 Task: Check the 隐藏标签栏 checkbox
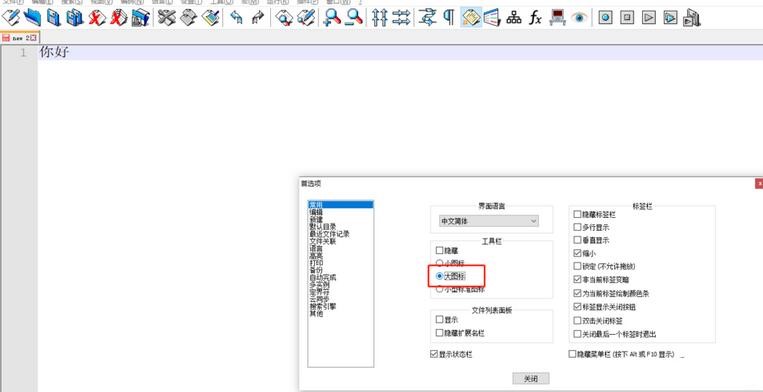[578, 214]
